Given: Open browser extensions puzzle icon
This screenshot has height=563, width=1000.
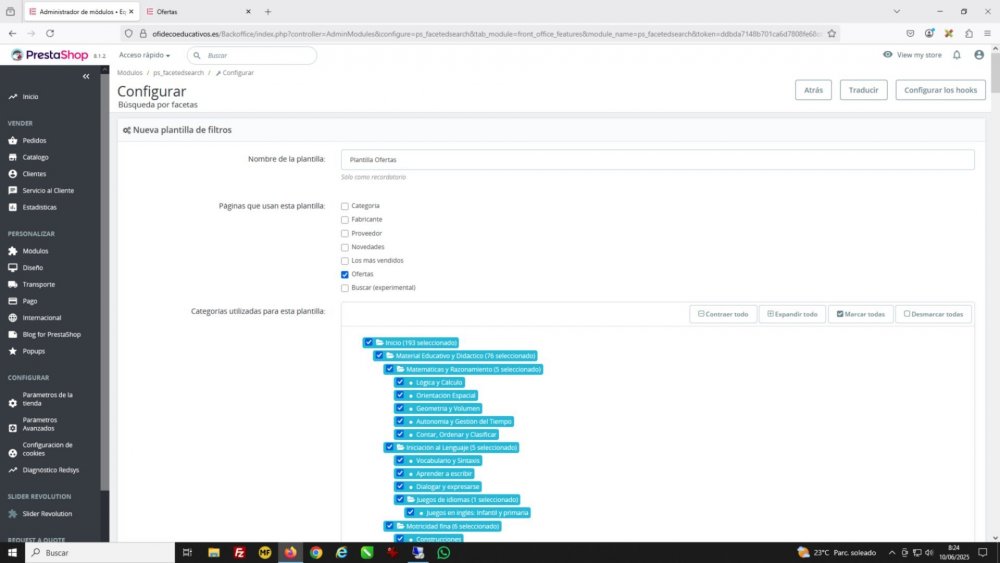Looking at the screenshot, I should point(969,34).
